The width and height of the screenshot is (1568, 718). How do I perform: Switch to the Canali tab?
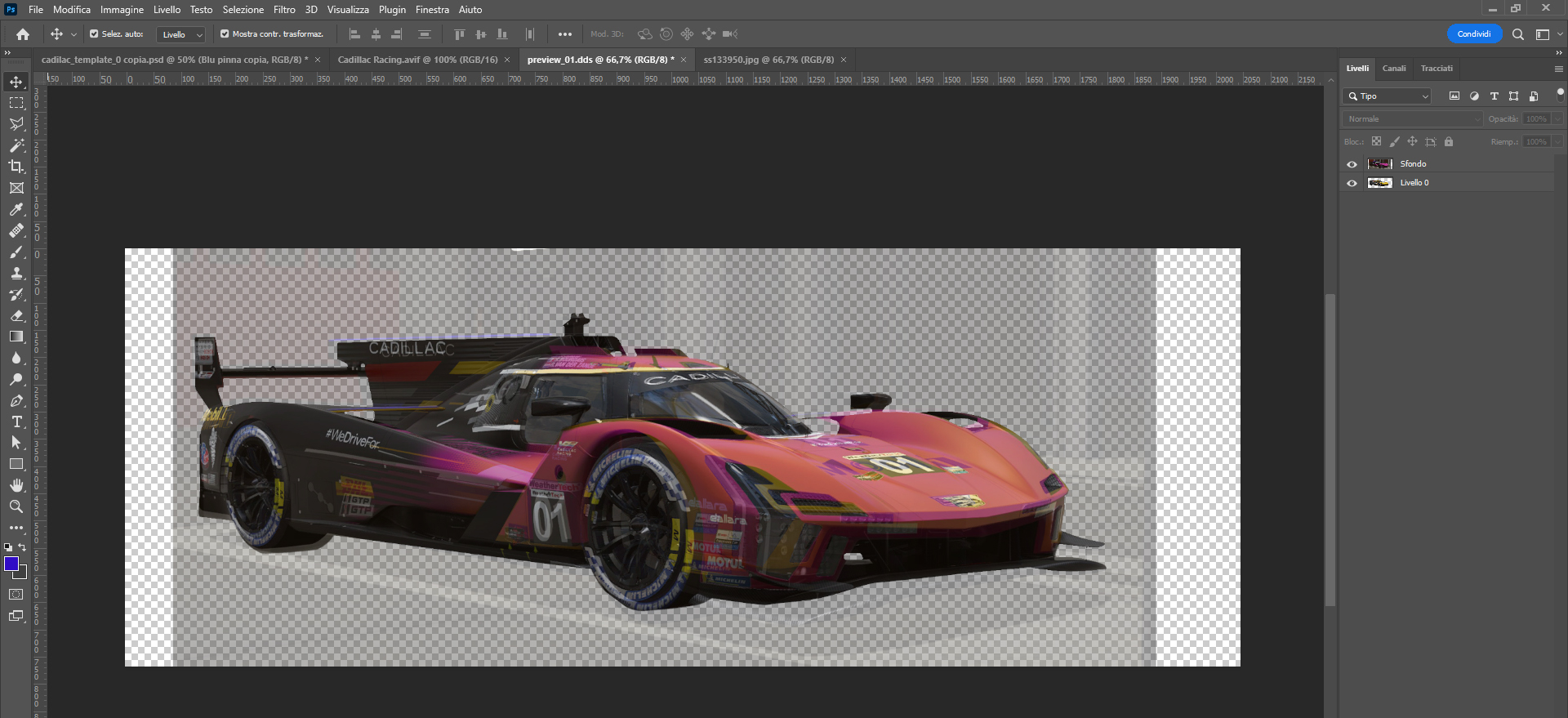tap(1393, 69)
